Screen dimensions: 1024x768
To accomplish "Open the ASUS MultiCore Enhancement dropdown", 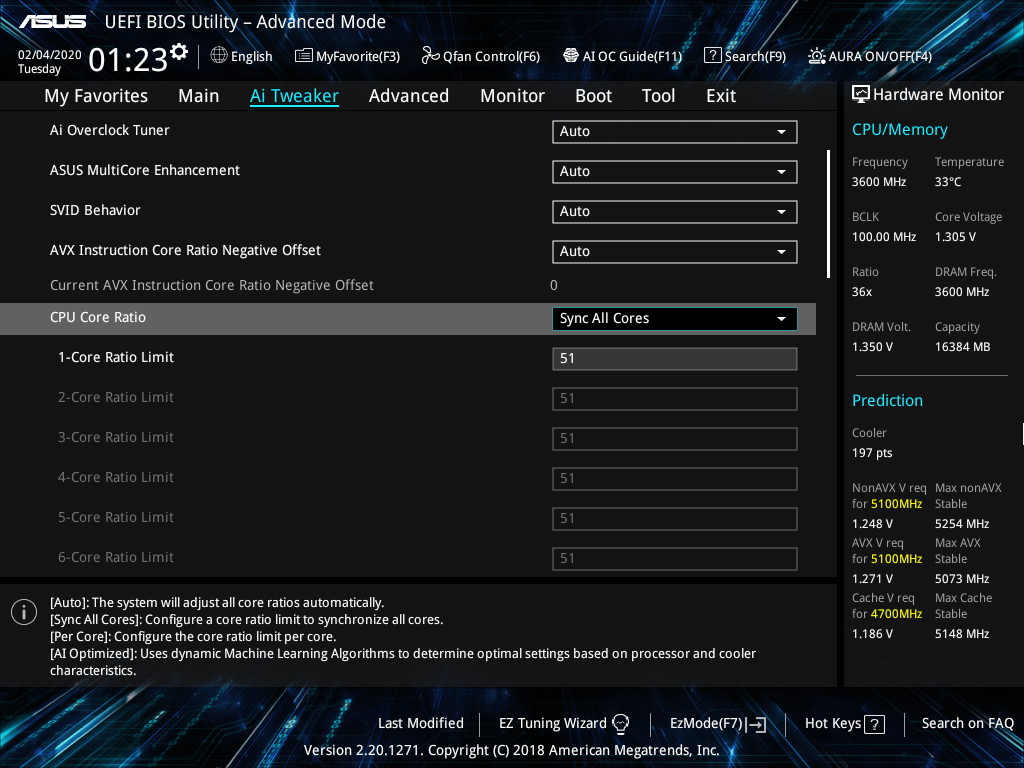I will point(675,171).
